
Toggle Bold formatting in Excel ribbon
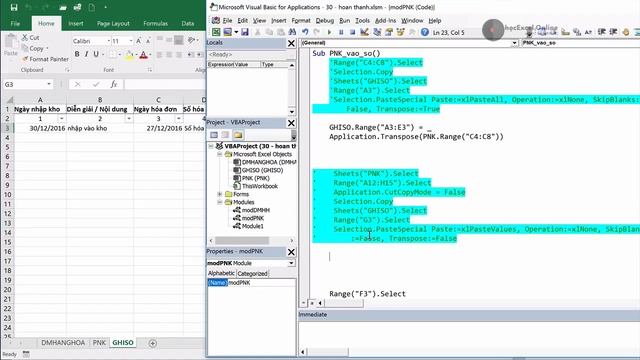pos(77,54)
